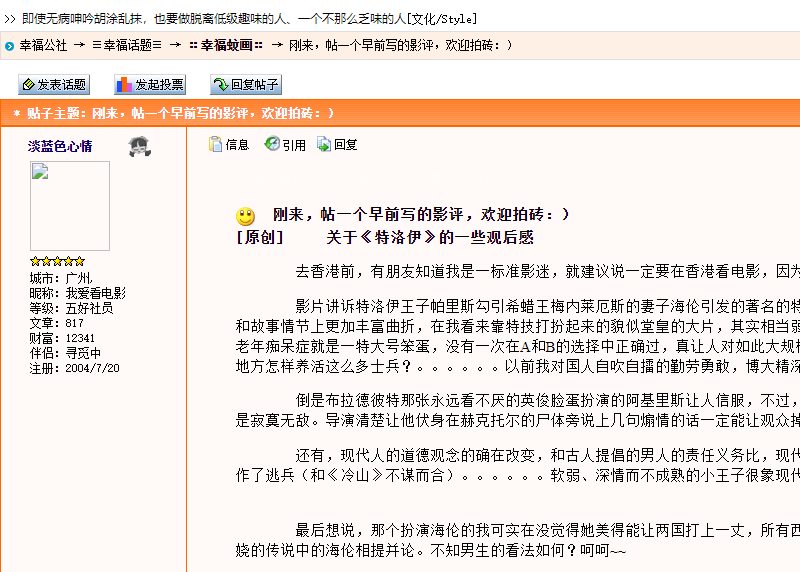The image size is (800, 572).
Task: Click the 回复 reply icon in post
Action: tap(324, 144)
